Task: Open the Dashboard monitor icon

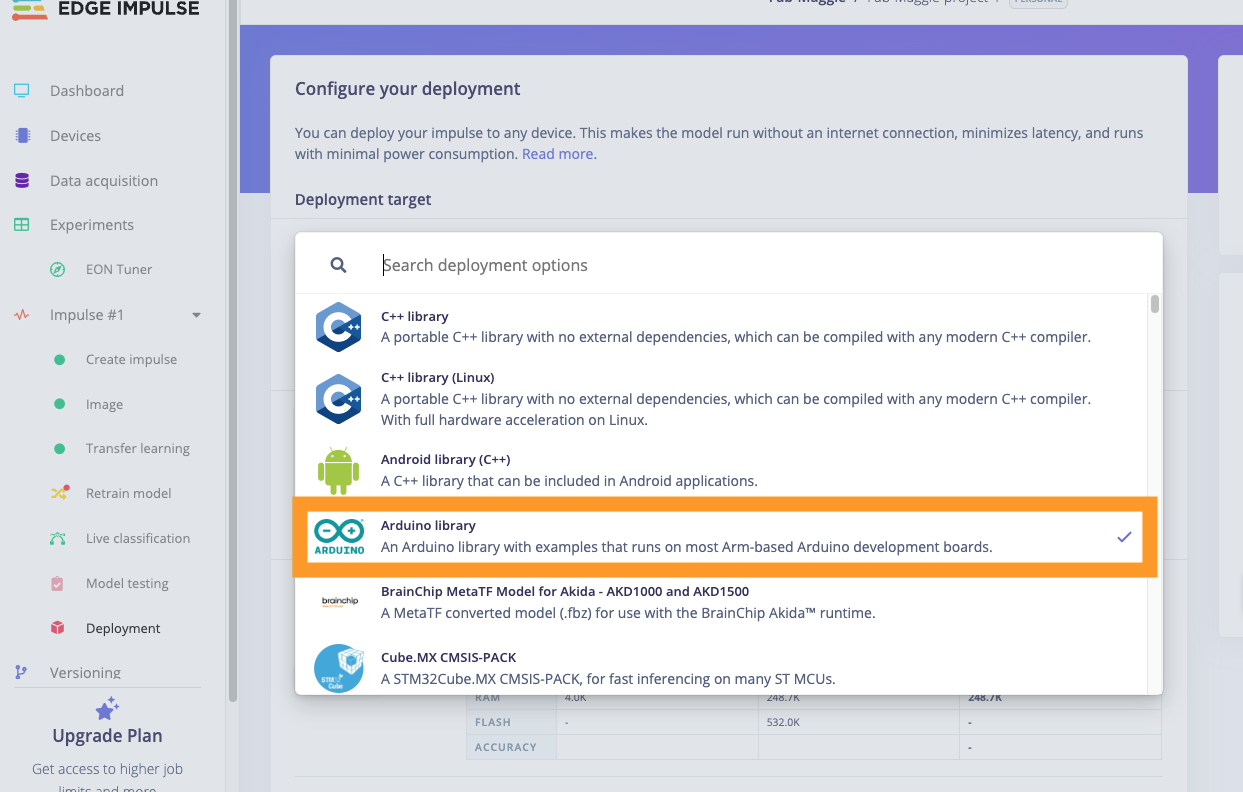Action: click(x=21, y=90)
